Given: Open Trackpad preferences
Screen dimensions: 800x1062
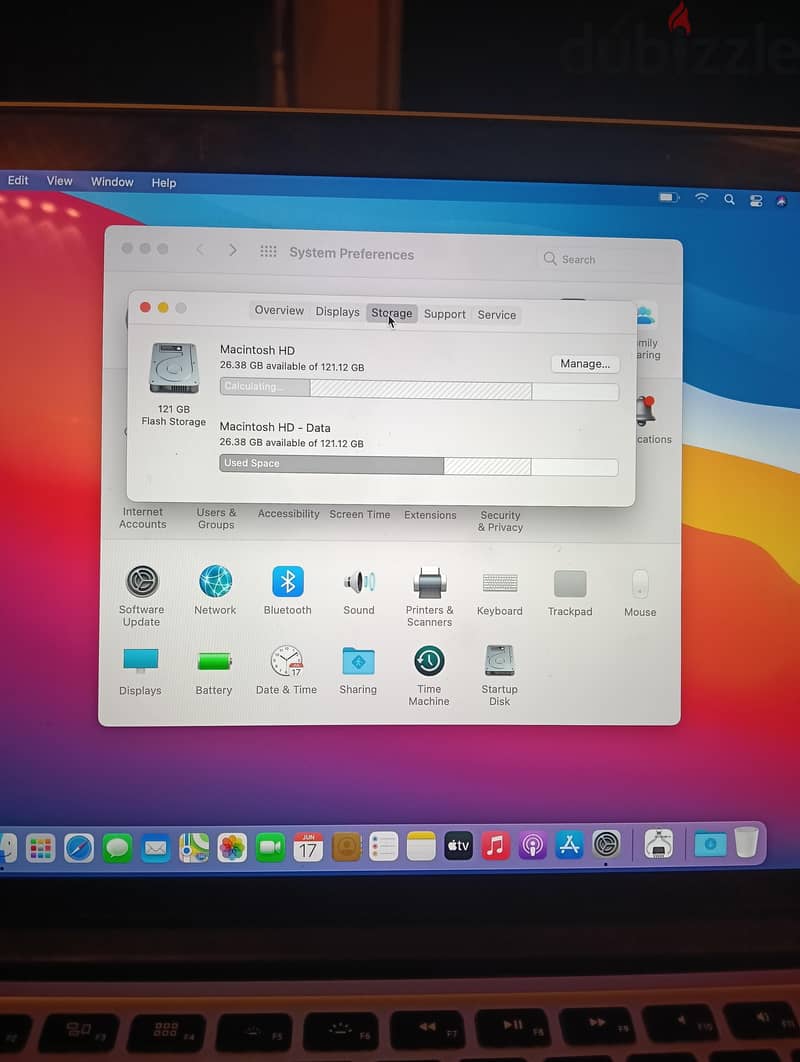Looking at the screenshot, I should click(570, 583).
